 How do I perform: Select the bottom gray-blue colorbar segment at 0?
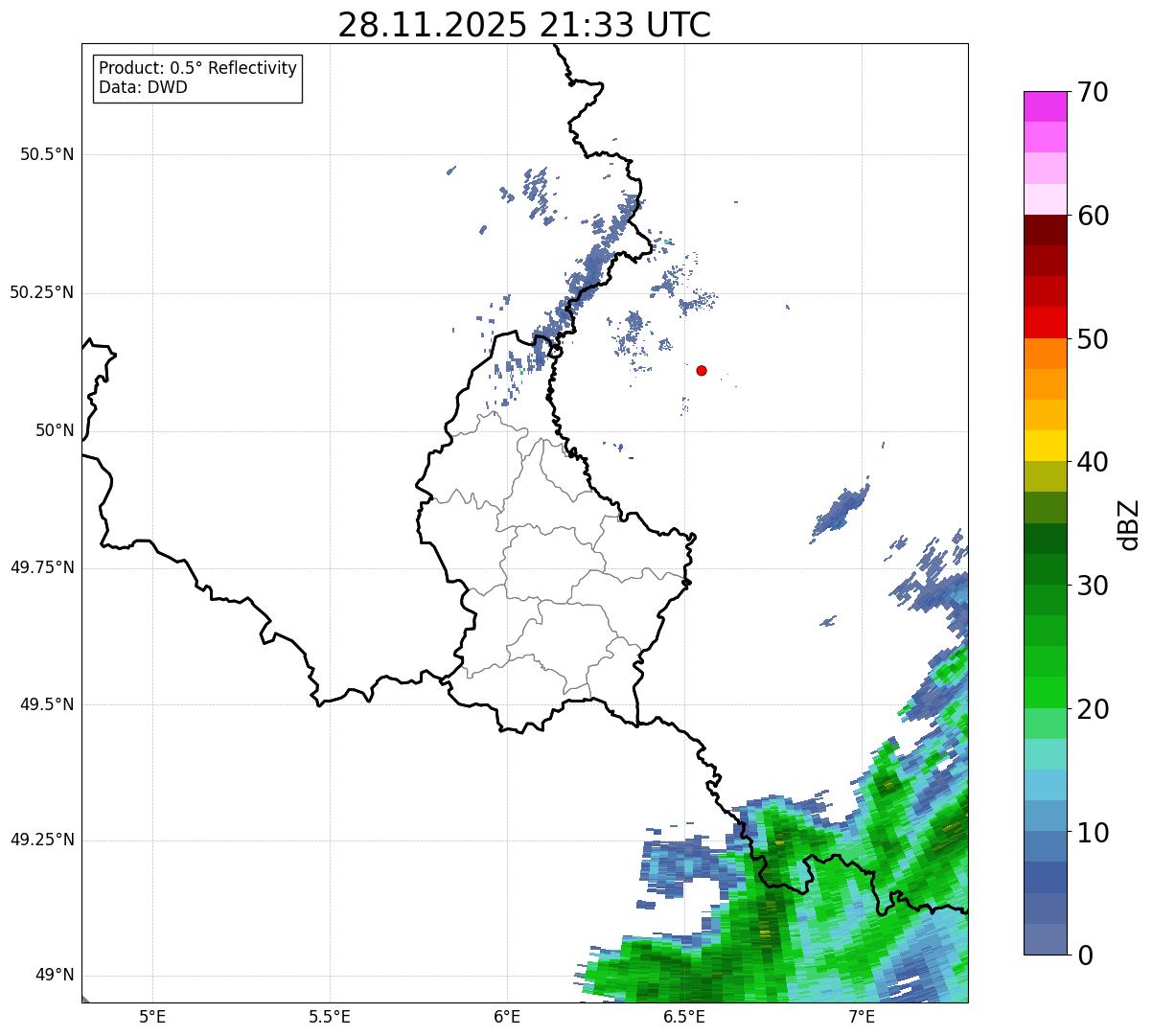click(1046, 939)
